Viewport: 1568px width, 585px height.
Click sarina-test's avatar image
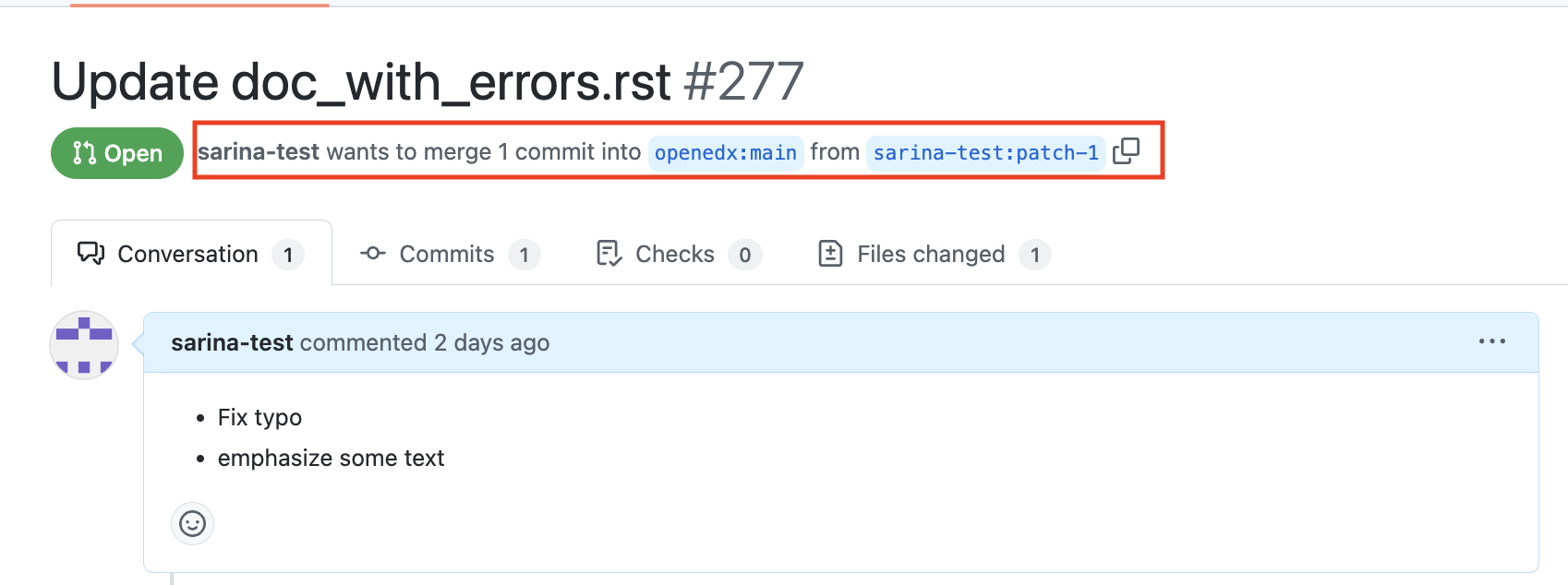click(83, 345)
